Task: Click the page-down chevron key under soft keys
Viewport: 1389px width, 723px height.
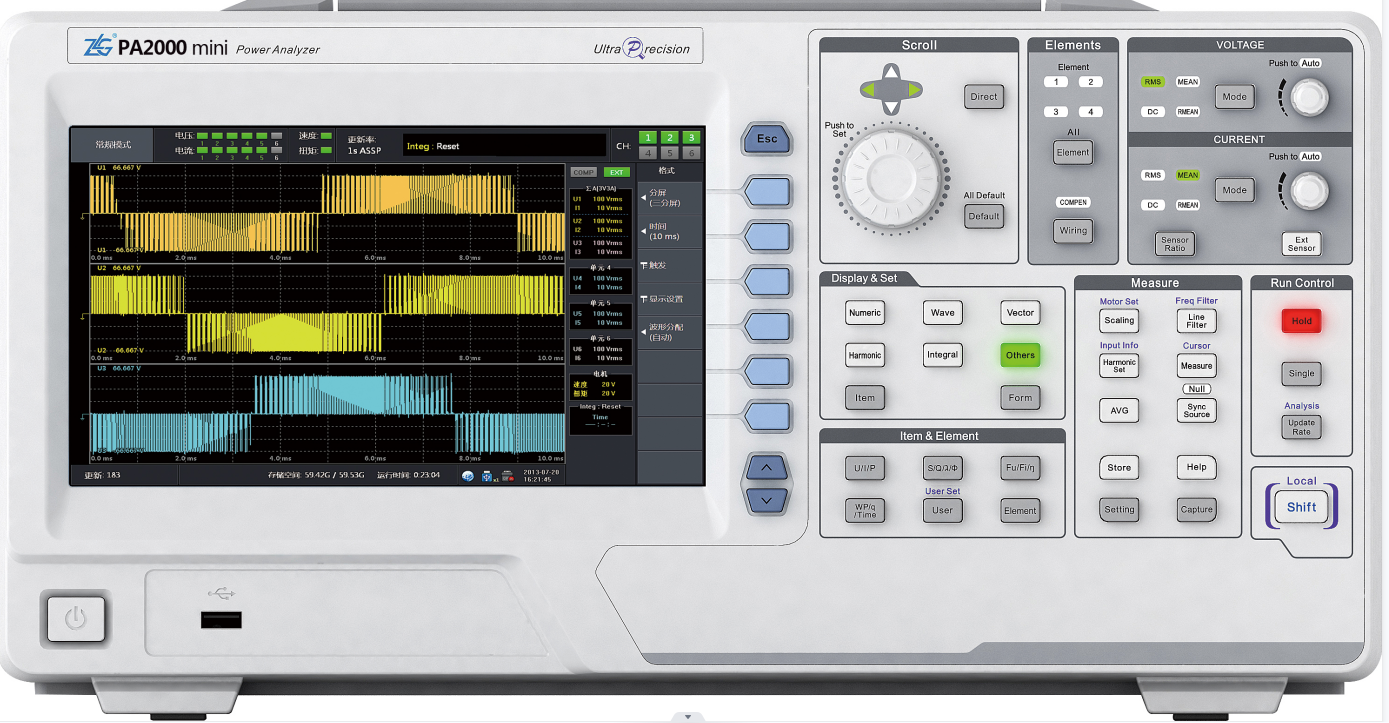Action: (x=767, y=499)
